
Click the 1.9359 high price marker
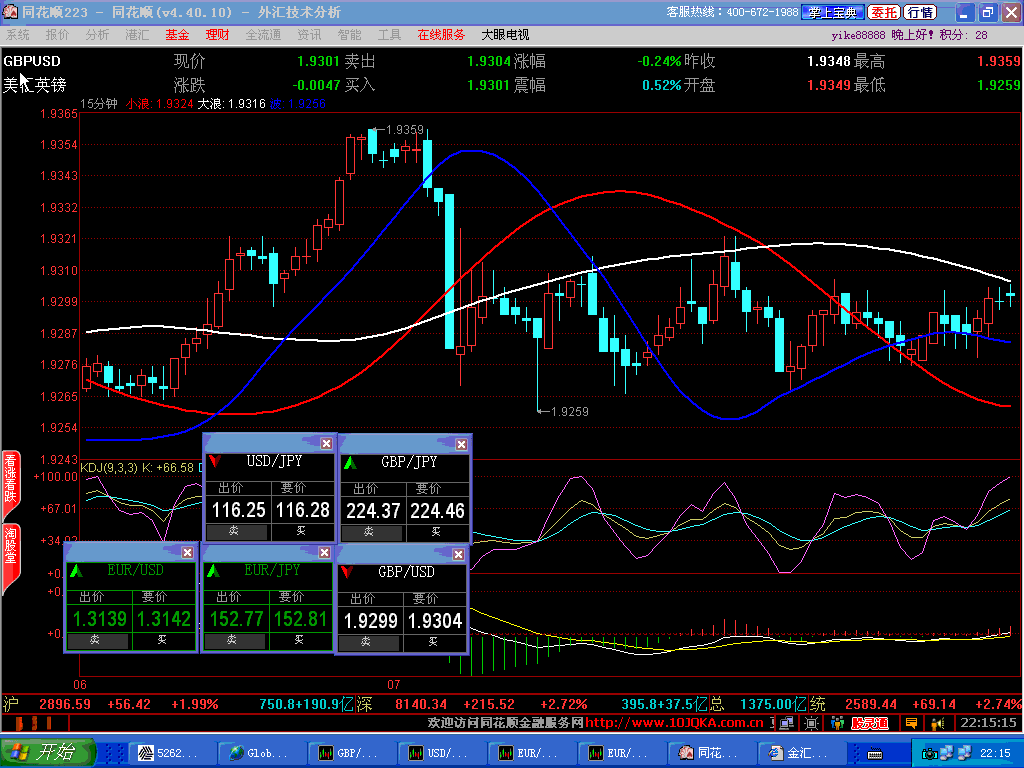(404, 130)
